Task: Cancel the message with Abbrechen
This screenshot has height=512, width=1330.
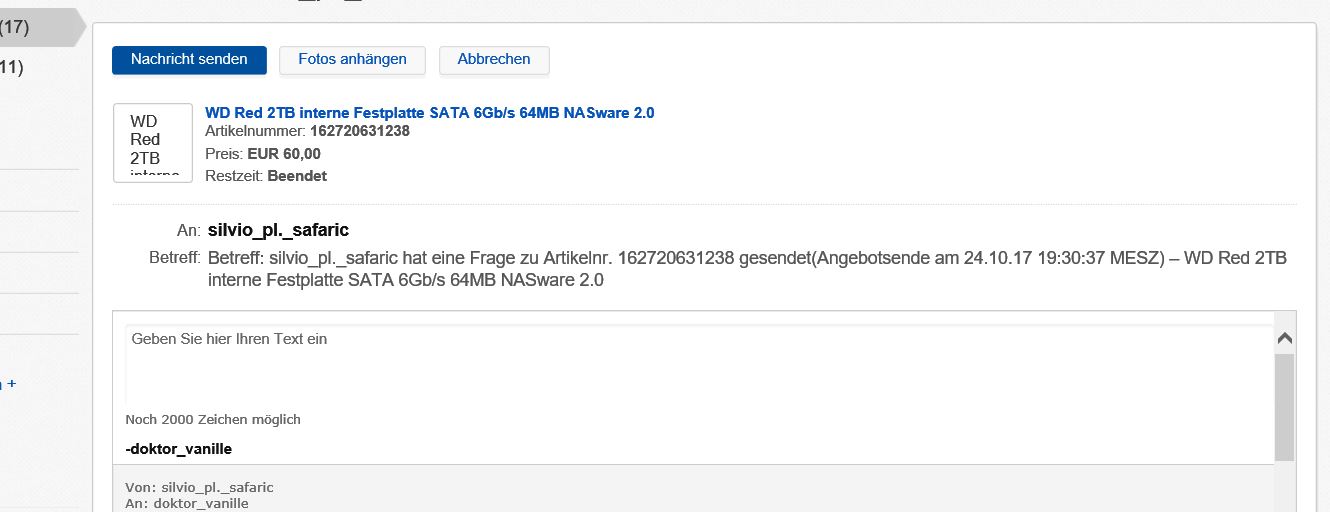Action: pos(494,60)
